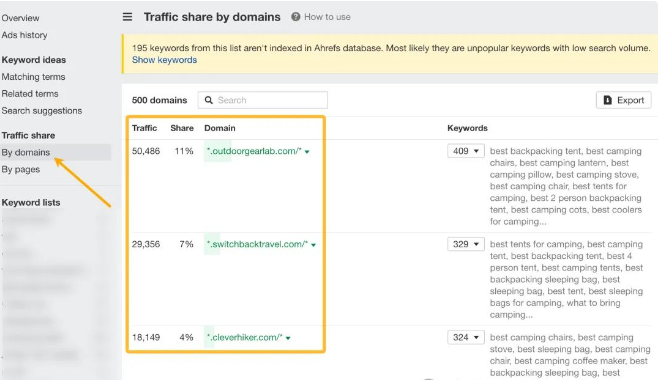The image size is (664, 380).
Task: Click the cleverhiker.com domain link
Action: tap(244, 338)
